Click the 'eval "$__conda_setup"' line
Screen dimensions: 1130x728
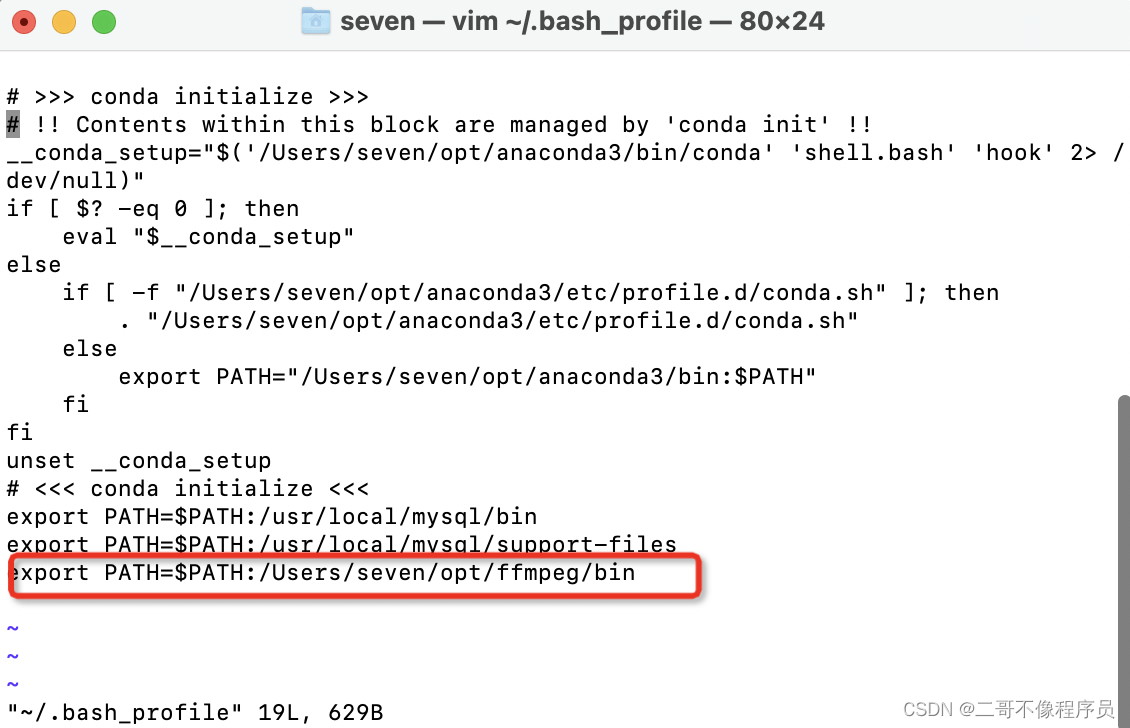tap(208, 237)
